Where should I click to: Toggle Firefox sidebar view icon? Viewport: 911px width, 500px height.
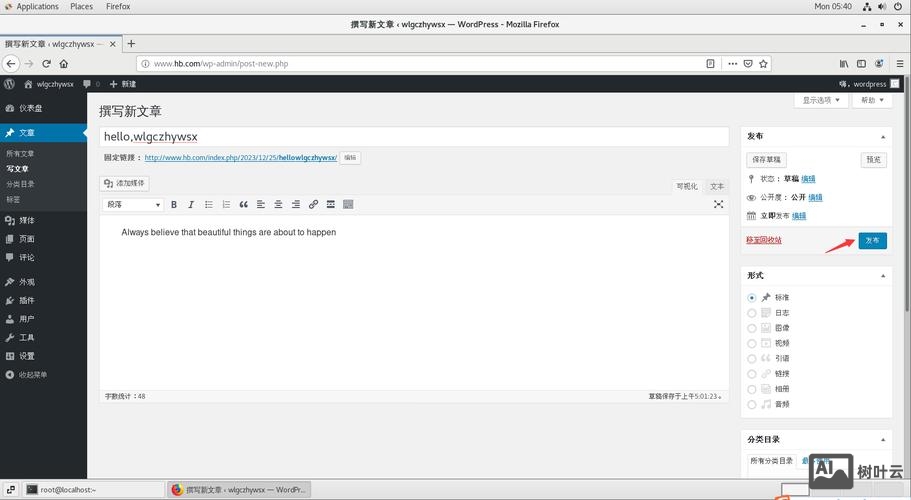(861, 64)
